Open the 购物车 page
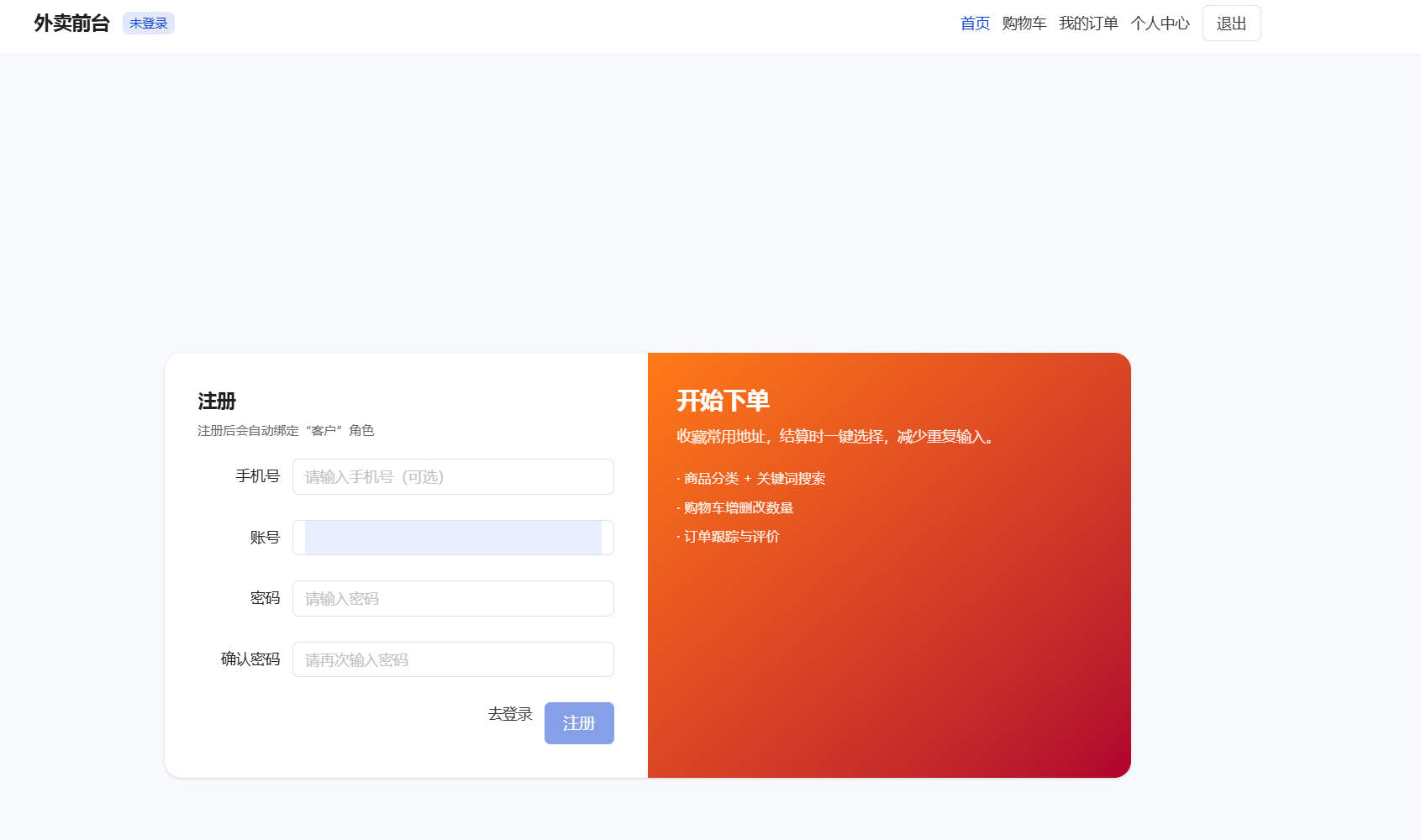 pyautogui.click(x=1024, y=24)
